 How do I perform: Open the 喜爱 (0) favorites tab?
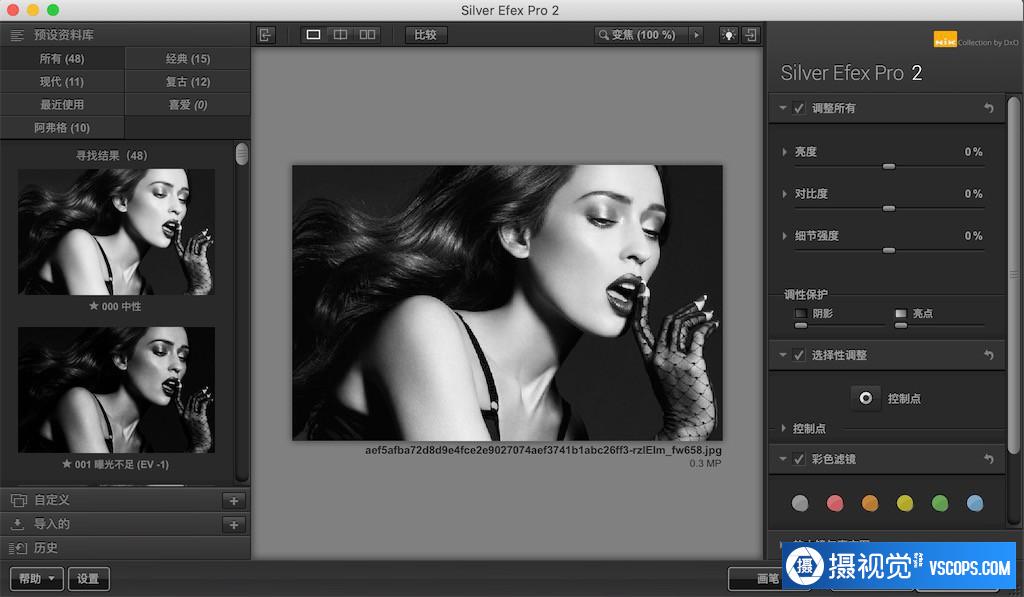[x=187, y=105]
